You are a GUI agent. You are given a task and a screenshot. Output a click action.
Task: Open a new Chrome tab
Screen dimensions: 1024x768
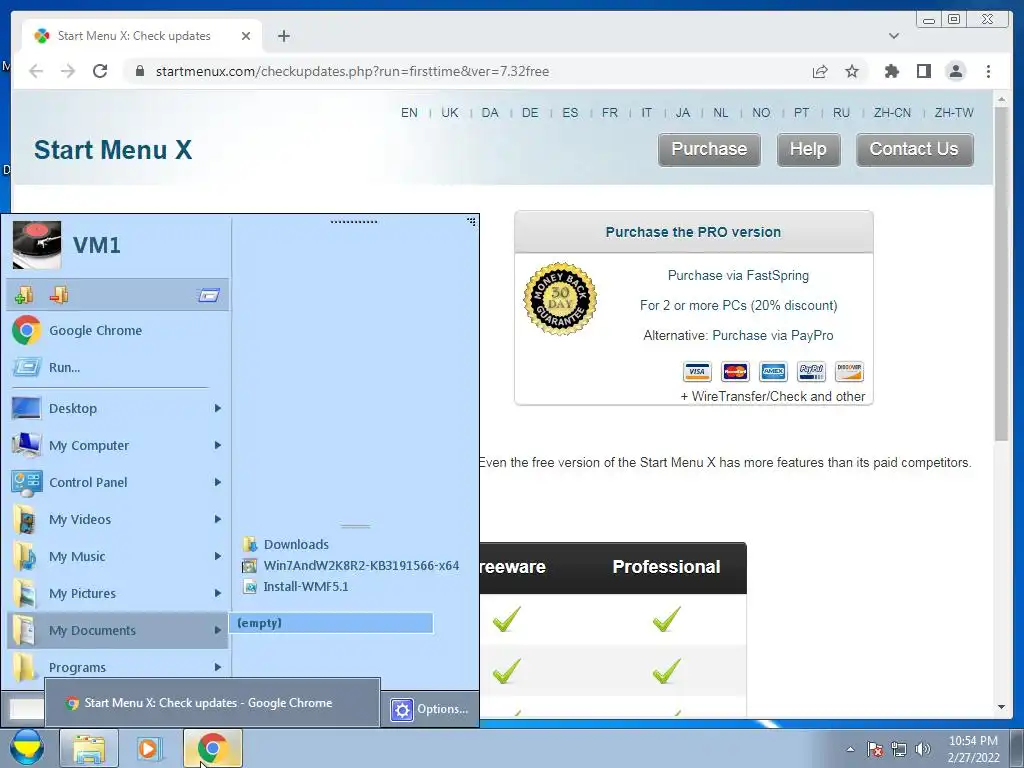[x=283, y=36]
